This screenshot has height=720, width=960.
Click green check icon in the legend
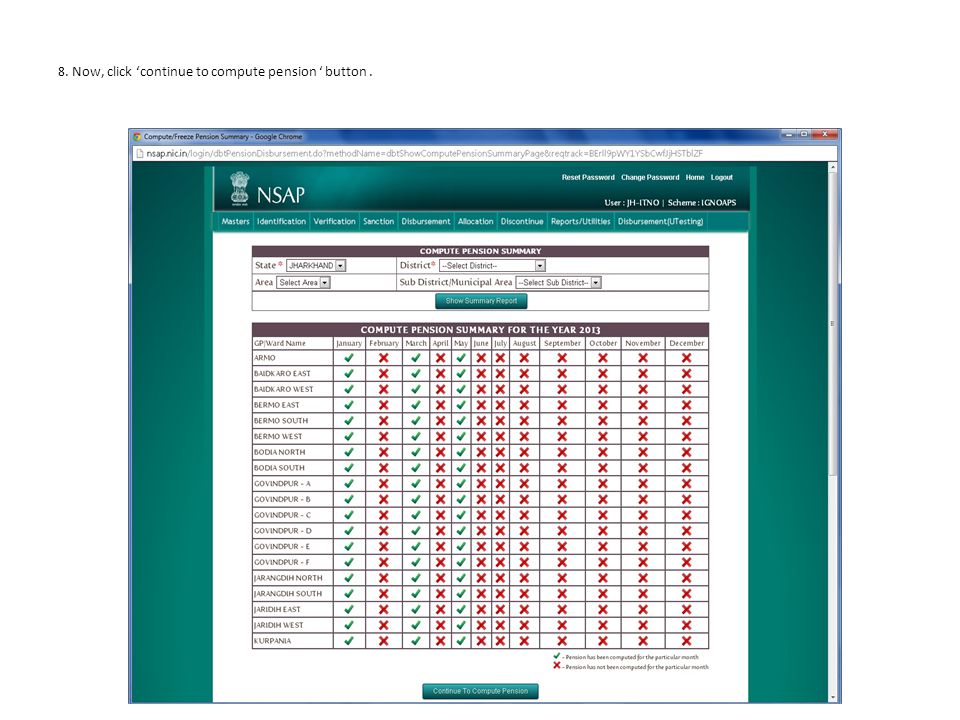tap(557, 656)
